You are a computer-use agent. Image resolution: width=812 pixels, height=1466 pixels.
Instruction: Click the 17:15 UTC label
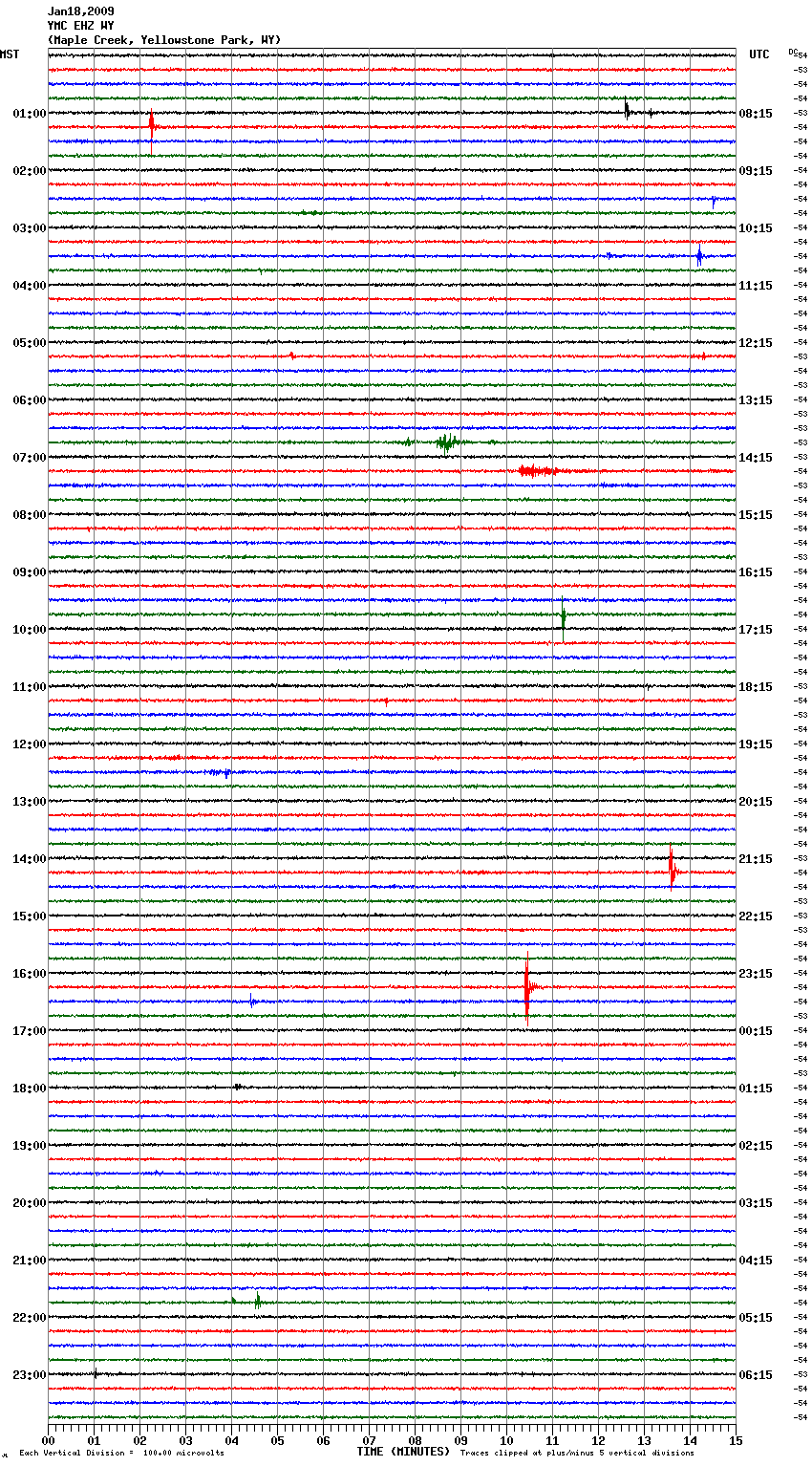point(756,630)
